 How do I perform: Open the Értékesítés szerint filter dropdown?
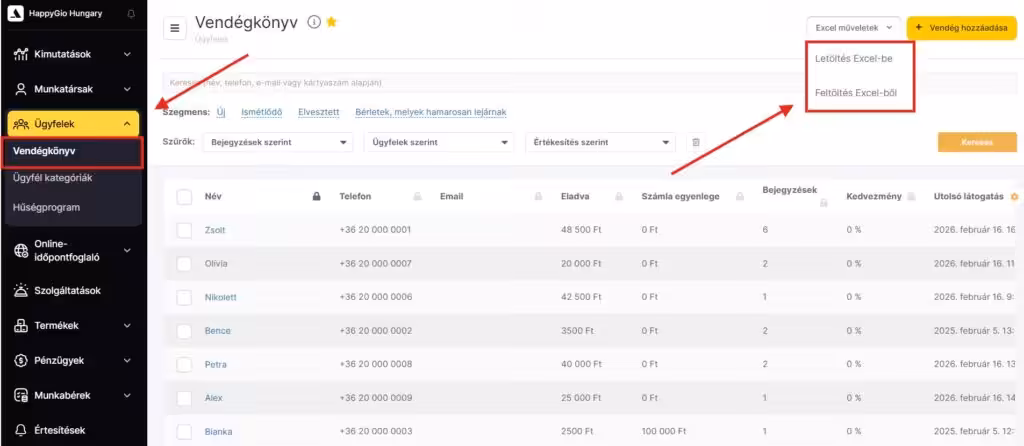[x=602, y=143]
